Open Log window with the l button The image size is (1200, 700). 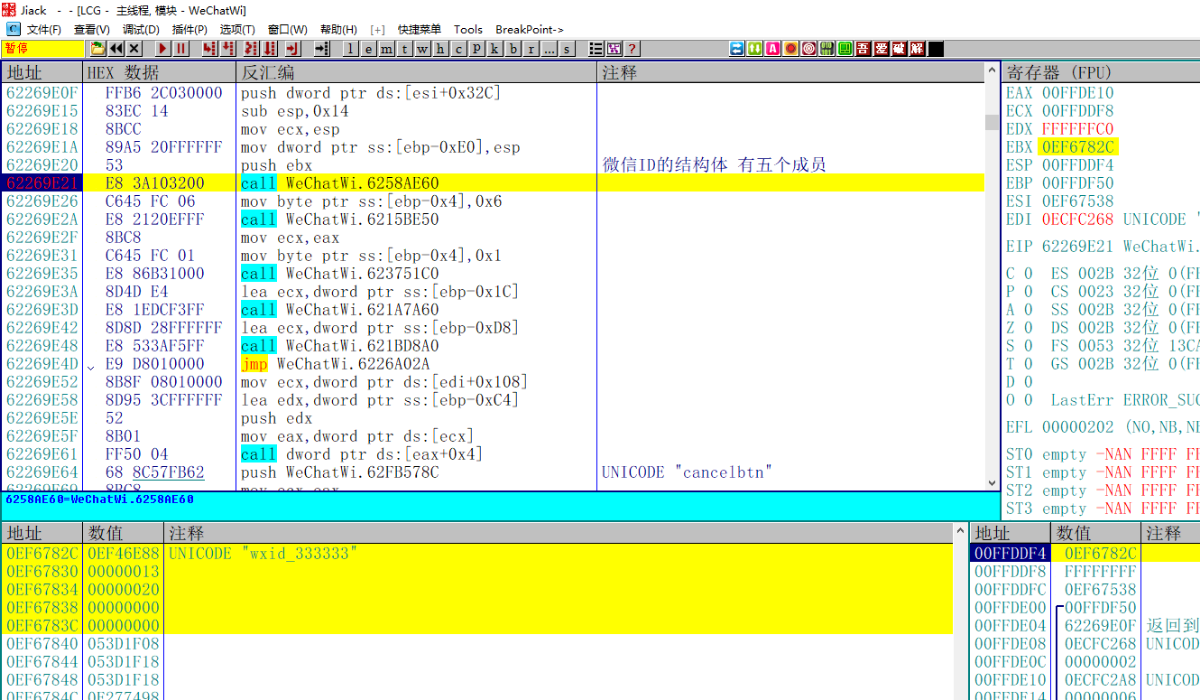coord(350,48)
